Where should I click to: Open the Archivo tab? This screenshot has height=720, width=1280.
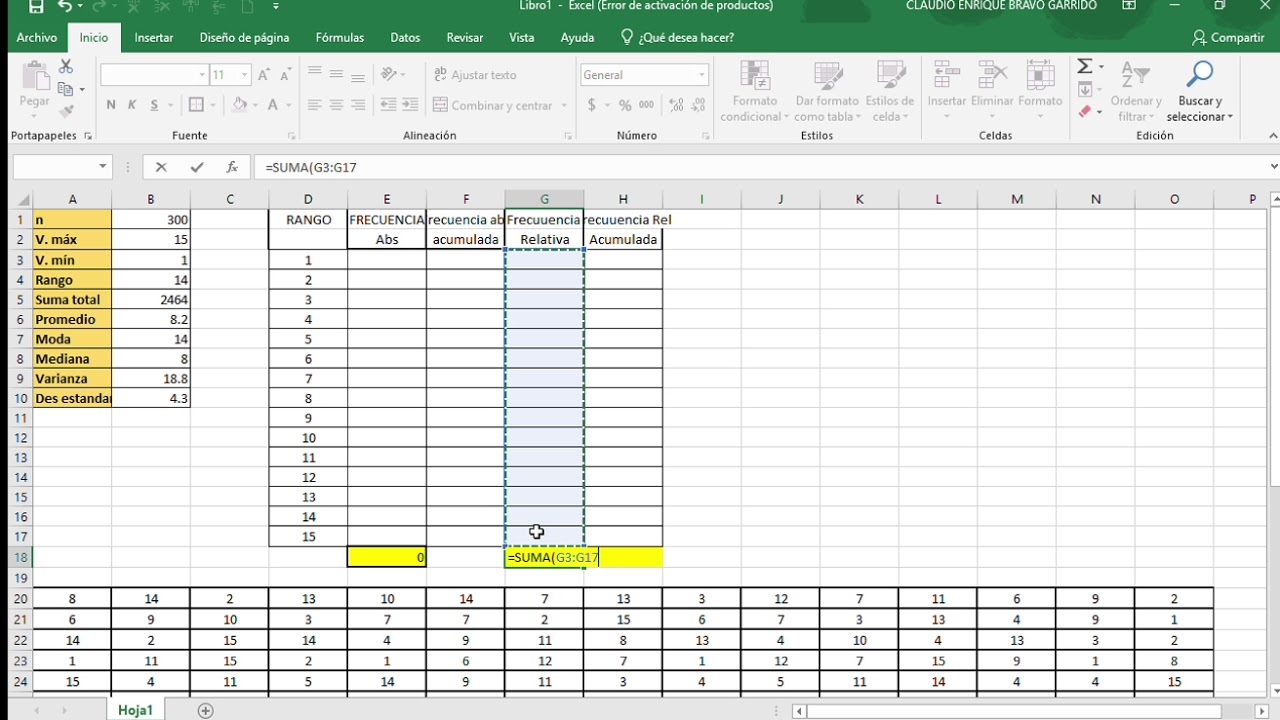[x=37, y=38]
